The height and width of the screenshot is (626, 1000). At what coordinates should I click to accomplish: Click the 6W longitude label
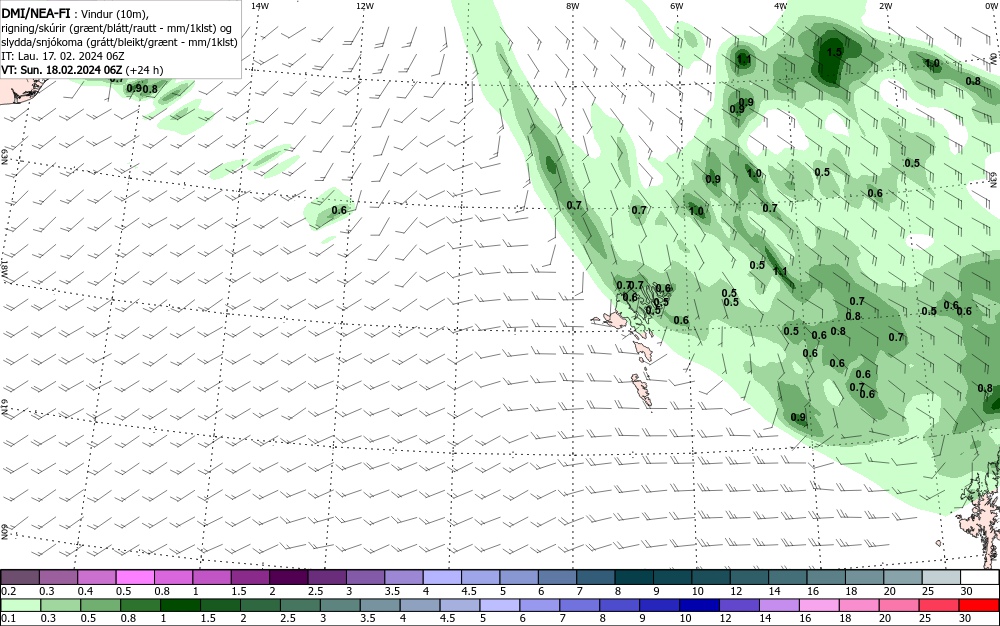point(677,6)
